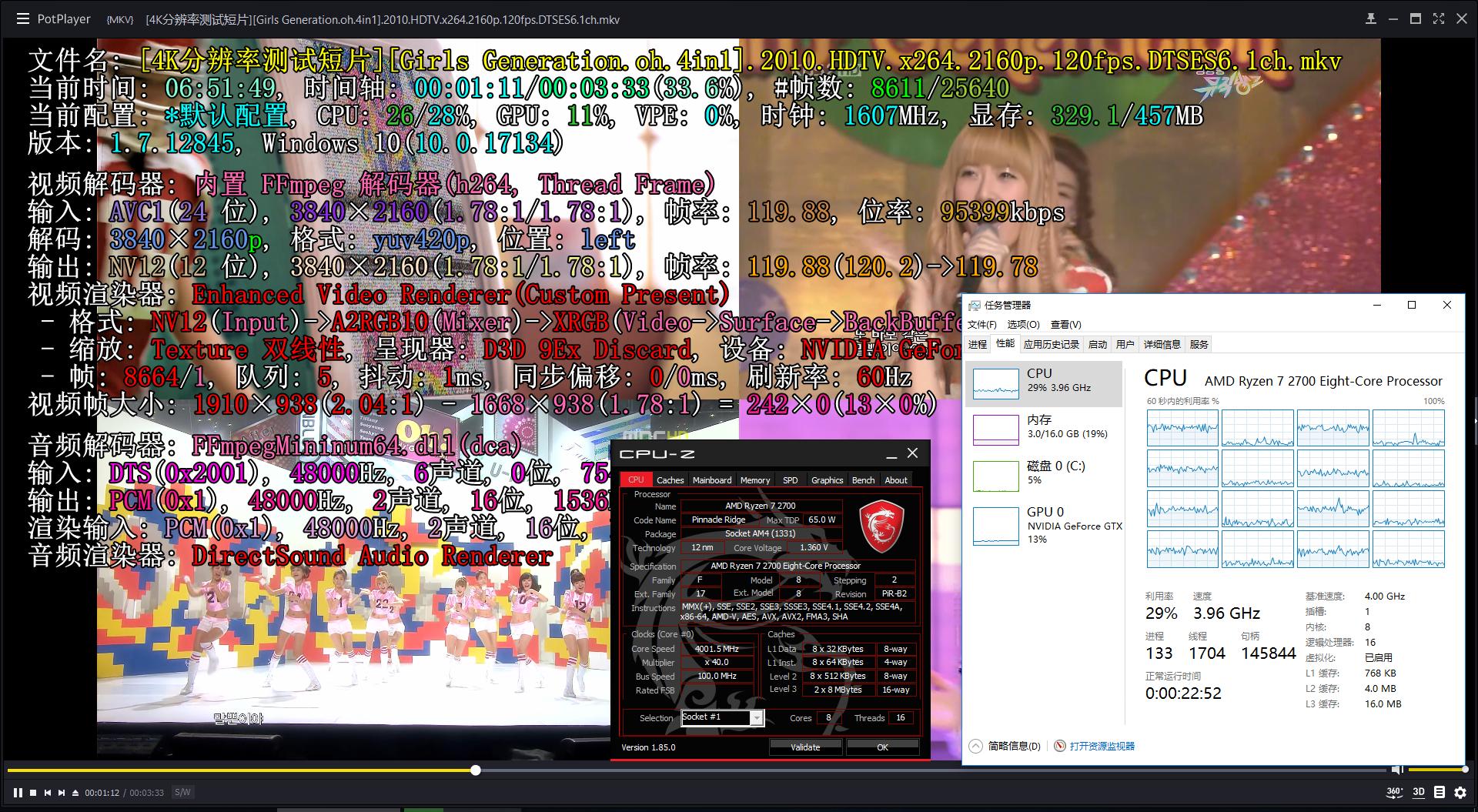Maximize the PotPlayer window
Screen dimensions: 1478x812
1416,18
